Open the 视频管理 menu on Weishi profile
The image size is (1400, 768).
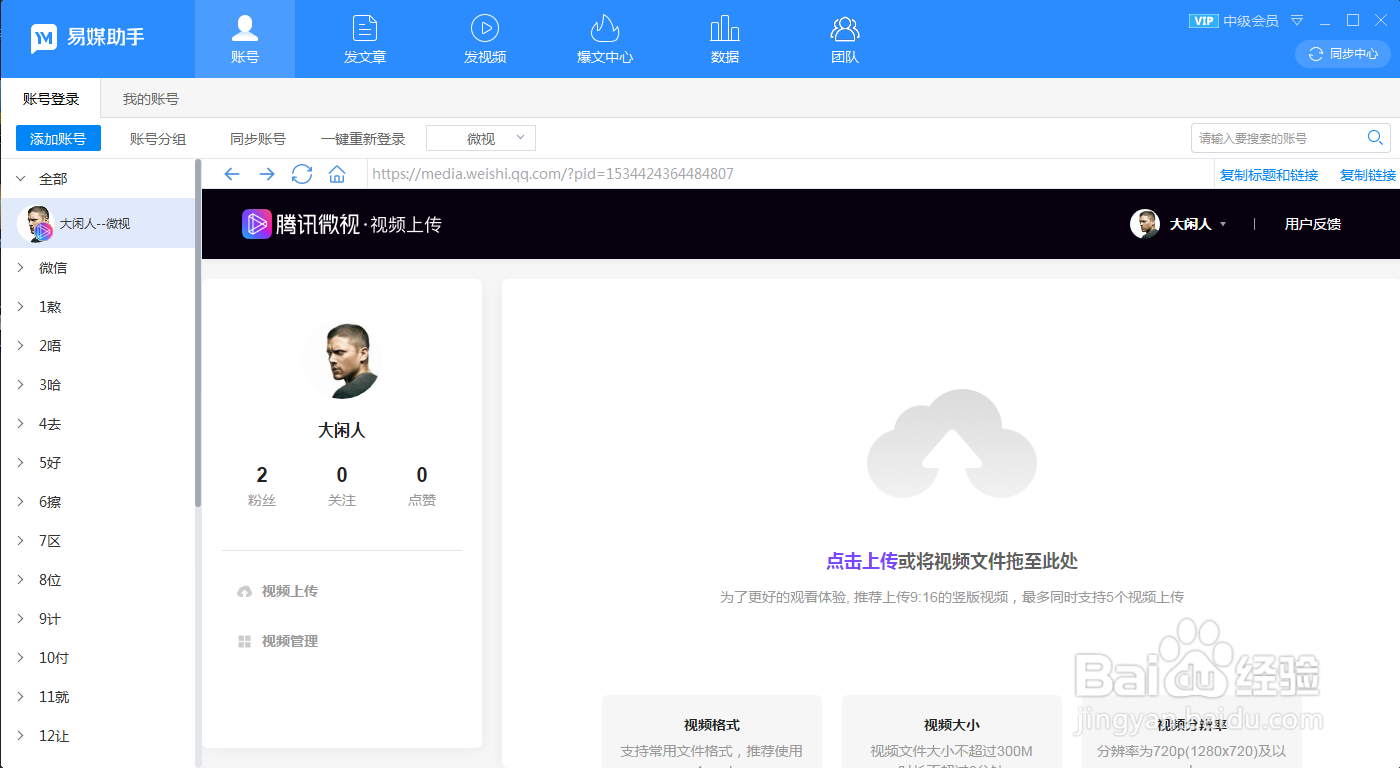291,640
